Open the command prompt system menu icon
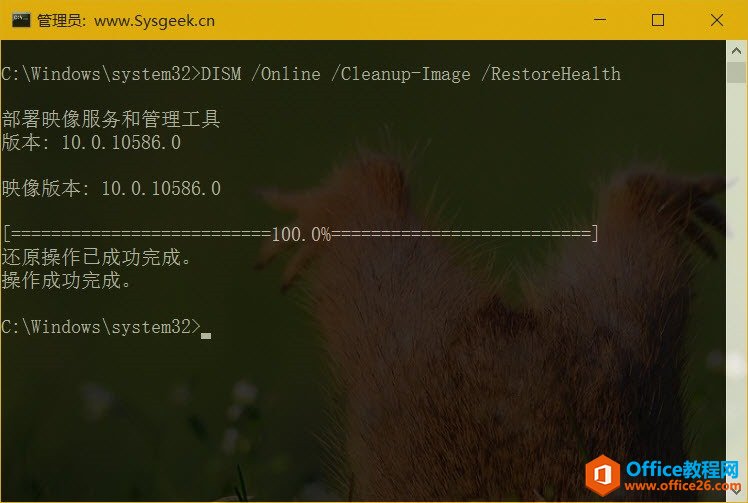The height and width of the screenshot is (503, 748). click(x=21, y=20)
